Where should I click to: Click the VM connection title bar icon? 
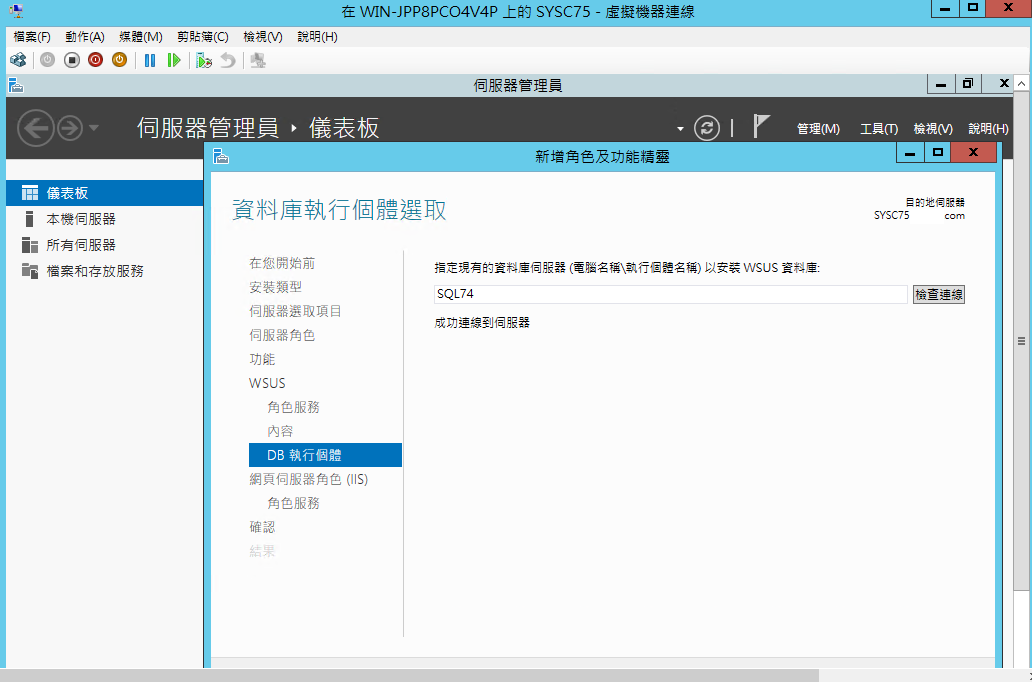pos(16,11)
